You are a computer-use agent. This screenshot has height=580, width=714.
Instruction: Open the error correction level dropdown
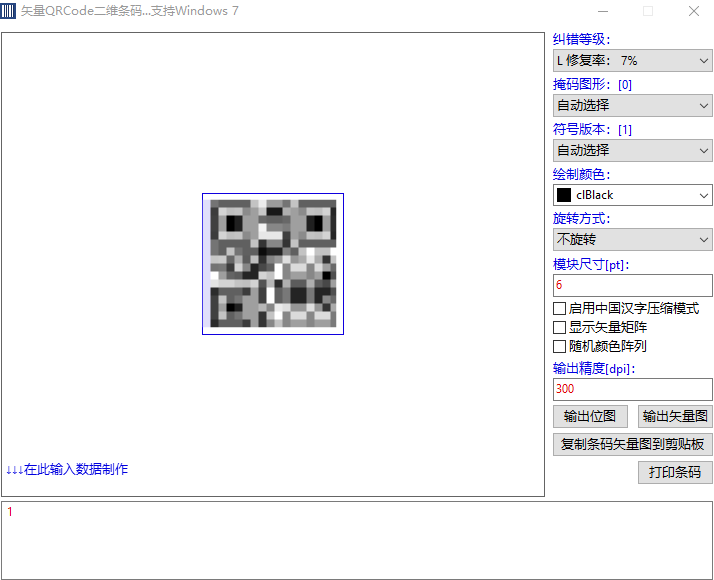632,61
